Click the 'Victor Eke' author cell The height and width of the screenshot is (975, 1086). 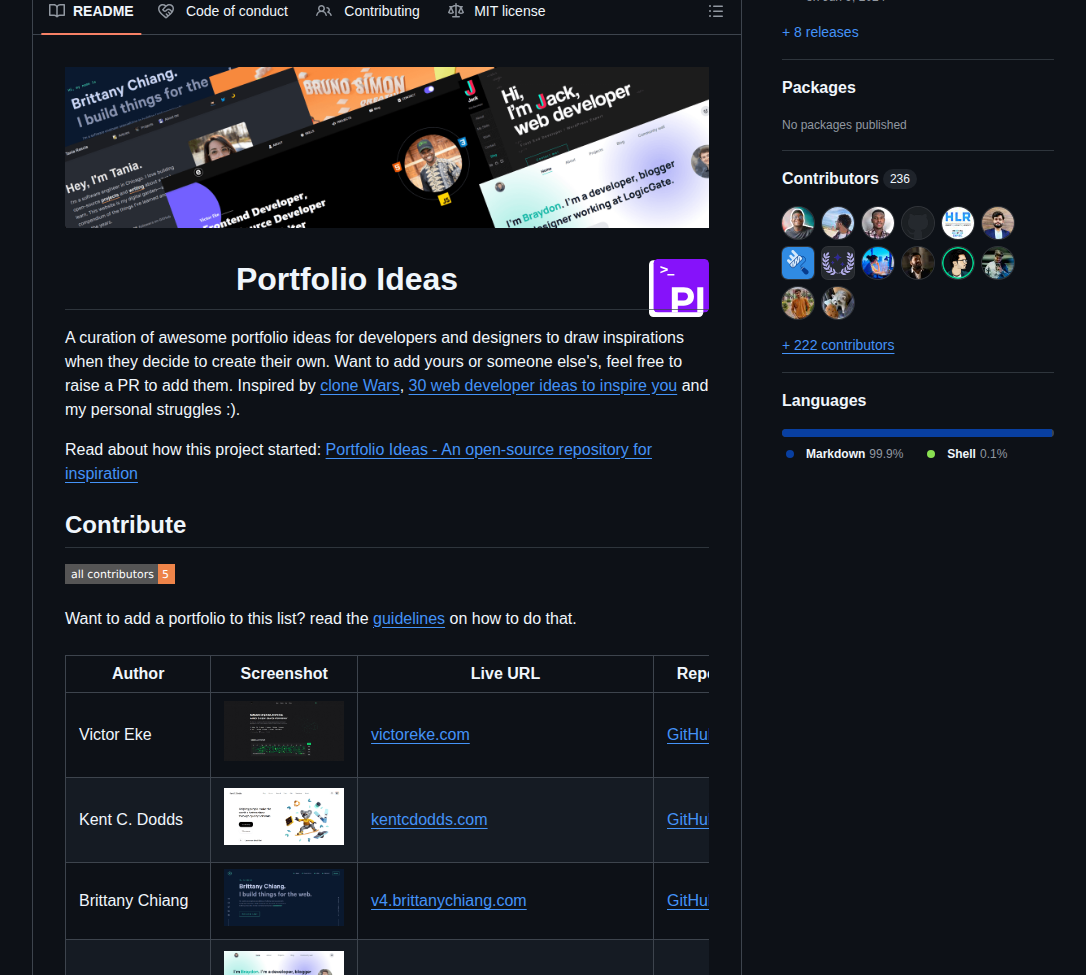pos(138,735)
